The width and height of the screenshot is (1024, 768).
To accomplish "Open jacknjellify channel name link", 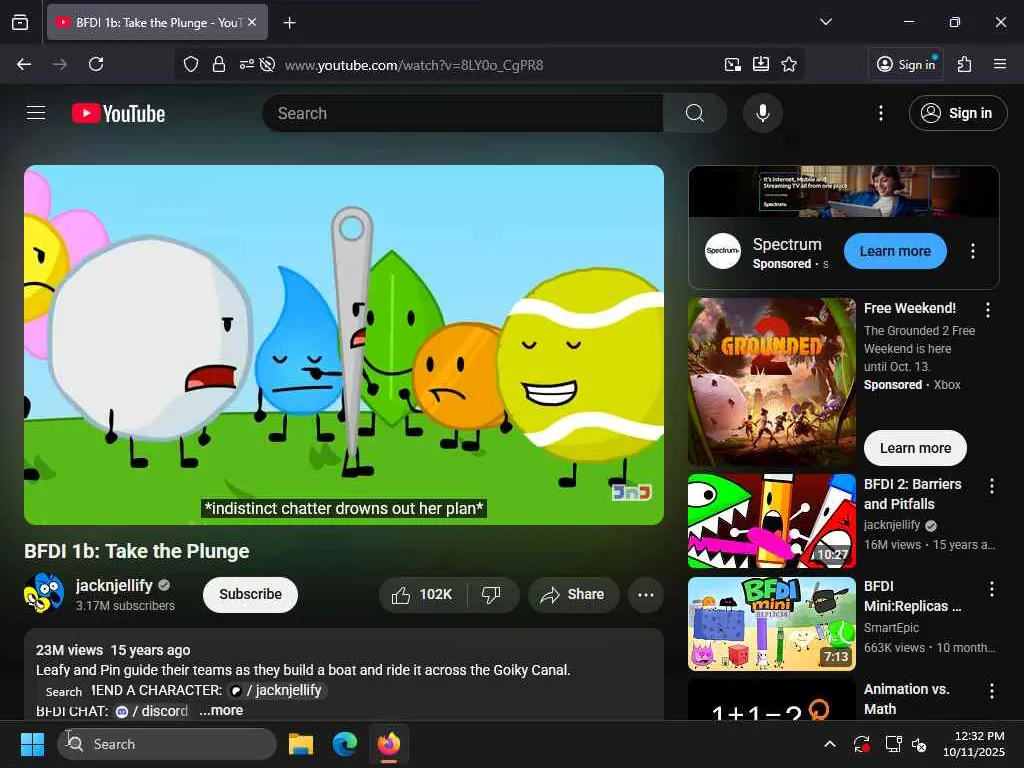I will tap(114, 585).
